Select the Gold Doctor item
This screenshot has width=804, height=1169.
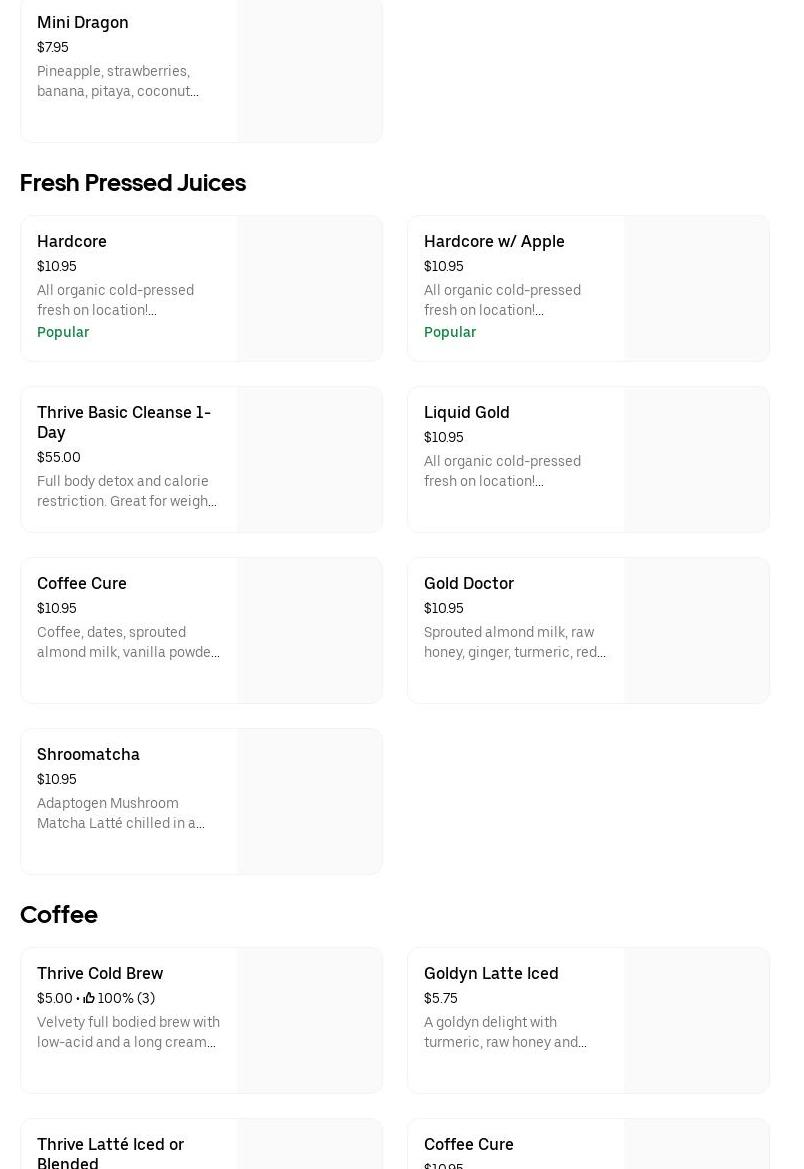click(469, 584)
